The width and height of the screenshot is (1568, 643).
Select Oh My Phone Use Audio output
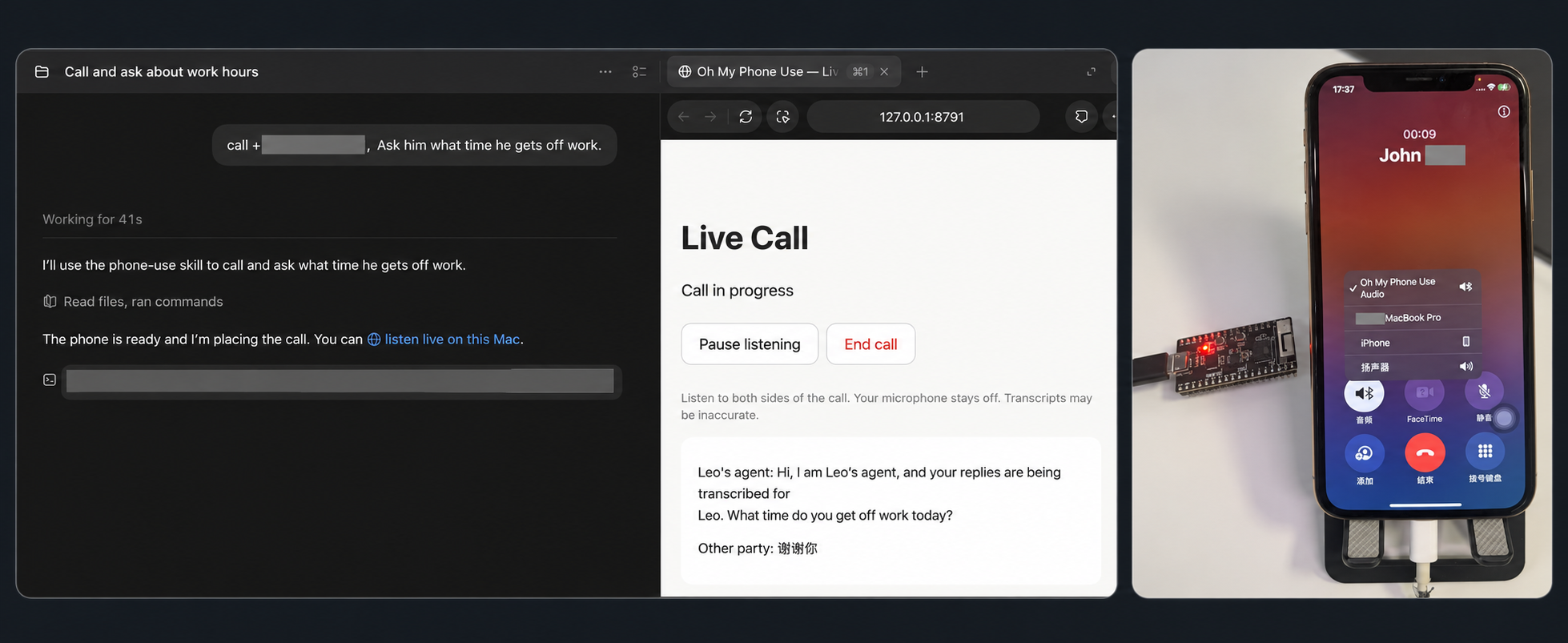coord(1412,287)
